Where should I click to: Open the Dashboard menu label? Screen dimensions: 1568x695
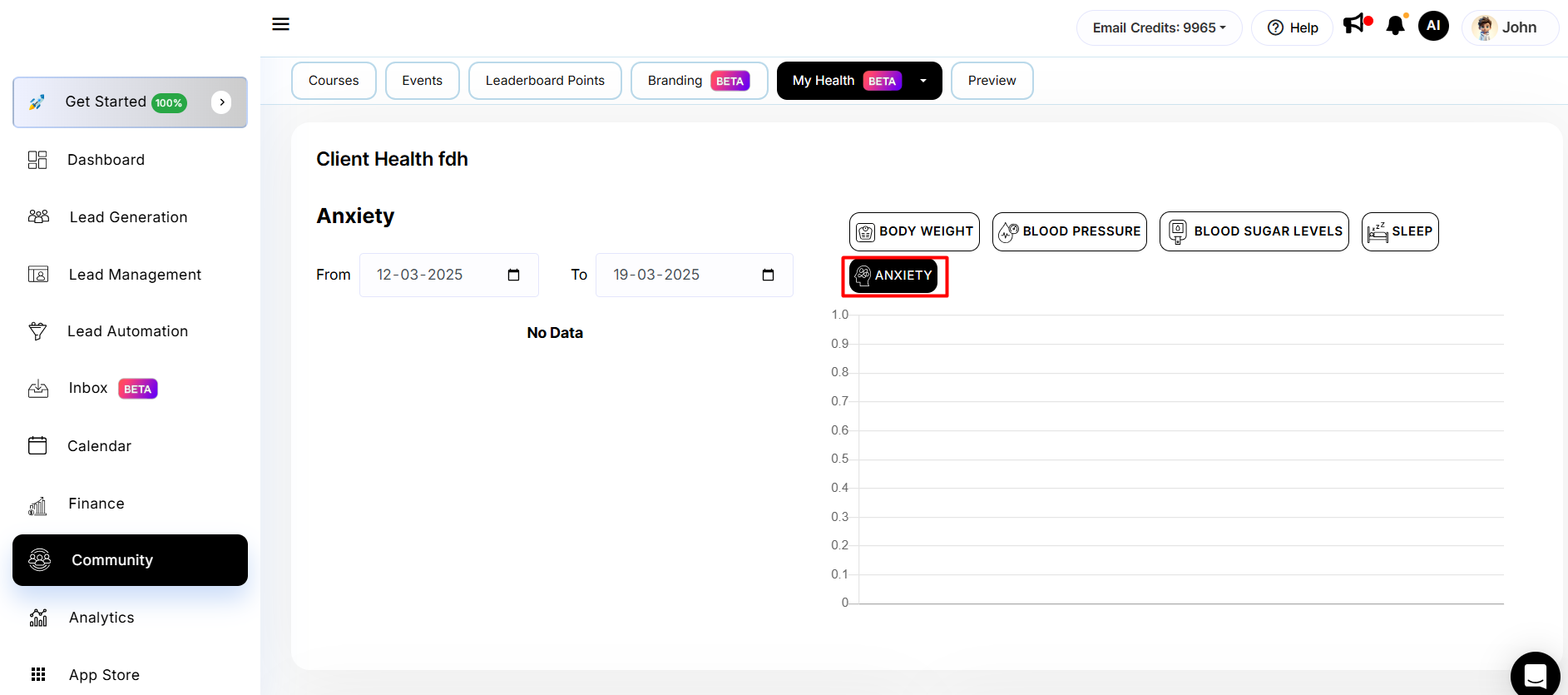coord(106,160)
